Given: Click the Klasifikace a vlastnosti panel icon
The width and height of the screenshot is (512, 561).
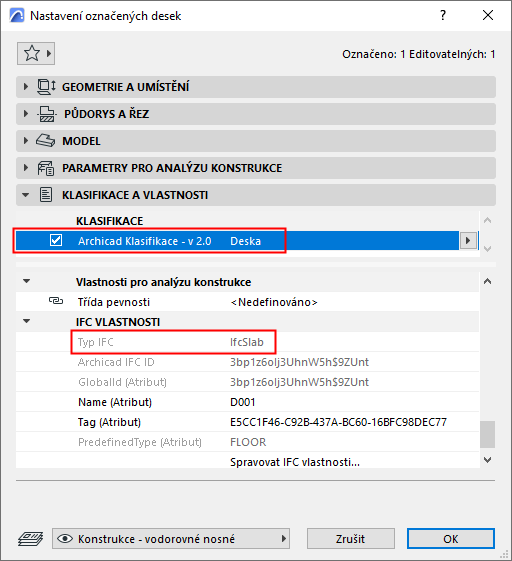Looking at the screenshot, I should pos(46,195).
